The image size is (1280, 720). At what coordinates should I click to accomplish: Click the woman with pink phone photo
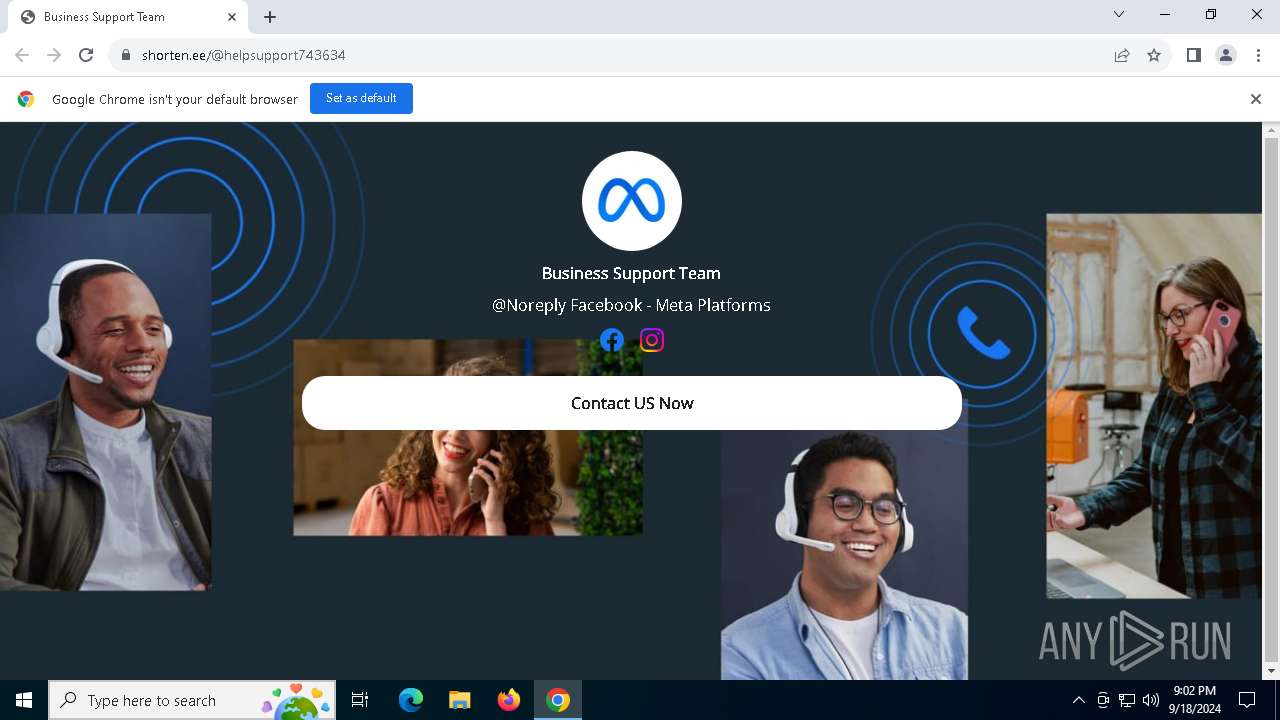(1154, 406)
